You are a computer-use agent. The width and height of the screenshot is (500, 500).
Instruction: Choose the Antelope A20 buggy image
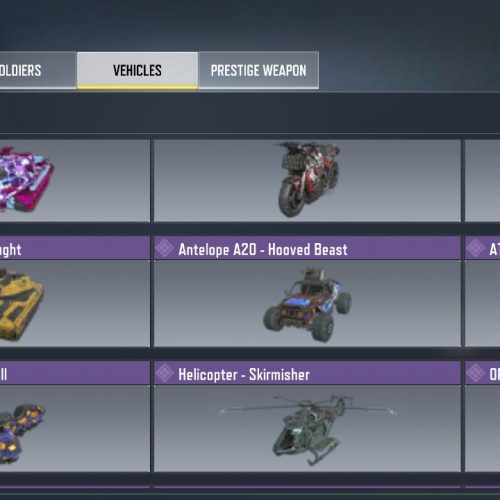click(307, 304)
